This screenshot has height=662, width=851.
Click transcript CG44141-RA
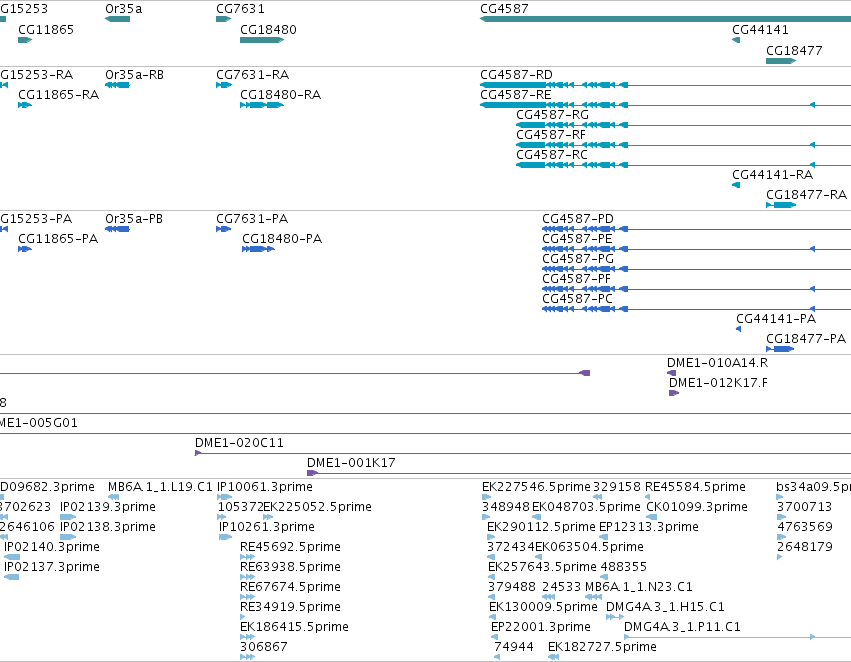(x=736, y=185)
